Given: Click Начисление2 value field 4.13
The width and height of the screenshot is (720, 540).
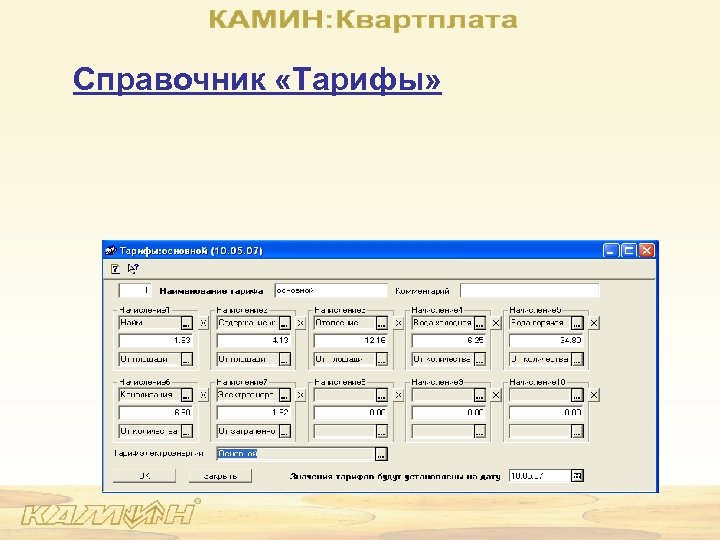Looking at the screenshot, I should [x=253, y=341].
